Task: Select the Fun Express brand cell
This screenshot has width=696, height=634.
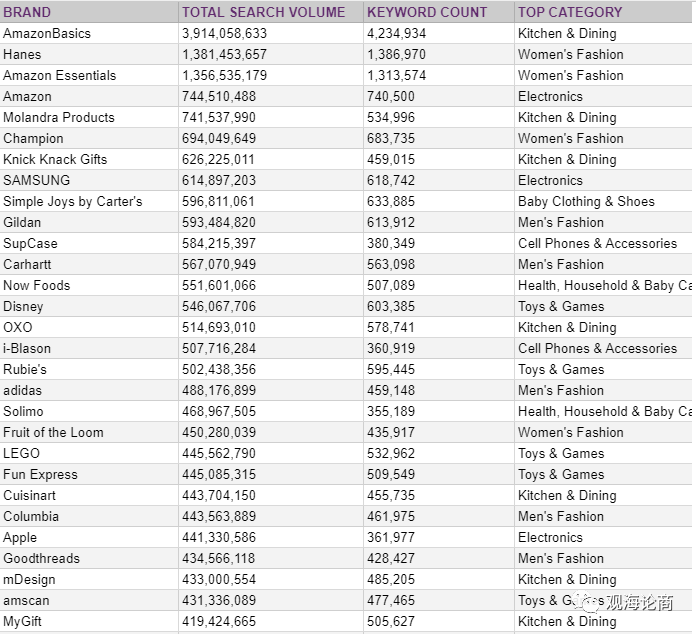Action: [x=89, y=474]
